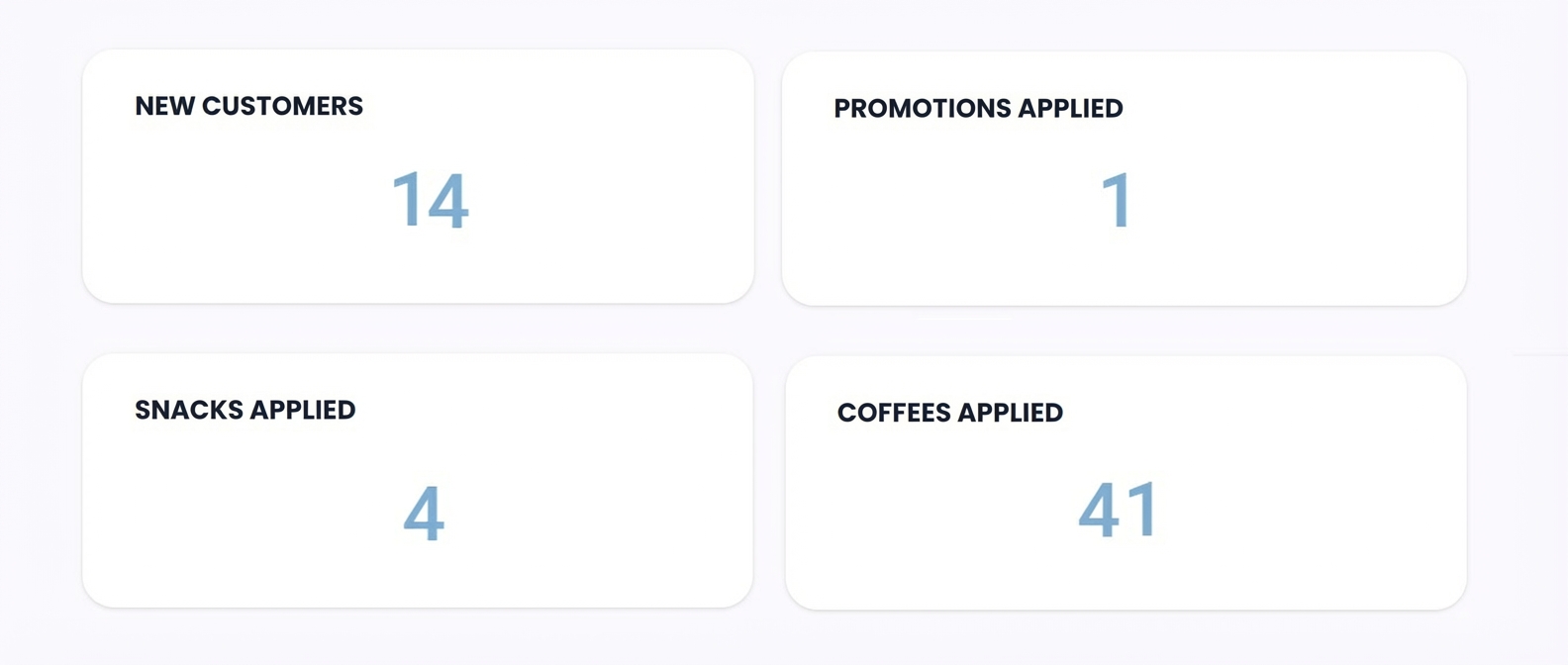Click the new customers count 14
This screenshot has height=665, width=1568.
point(430,200)
